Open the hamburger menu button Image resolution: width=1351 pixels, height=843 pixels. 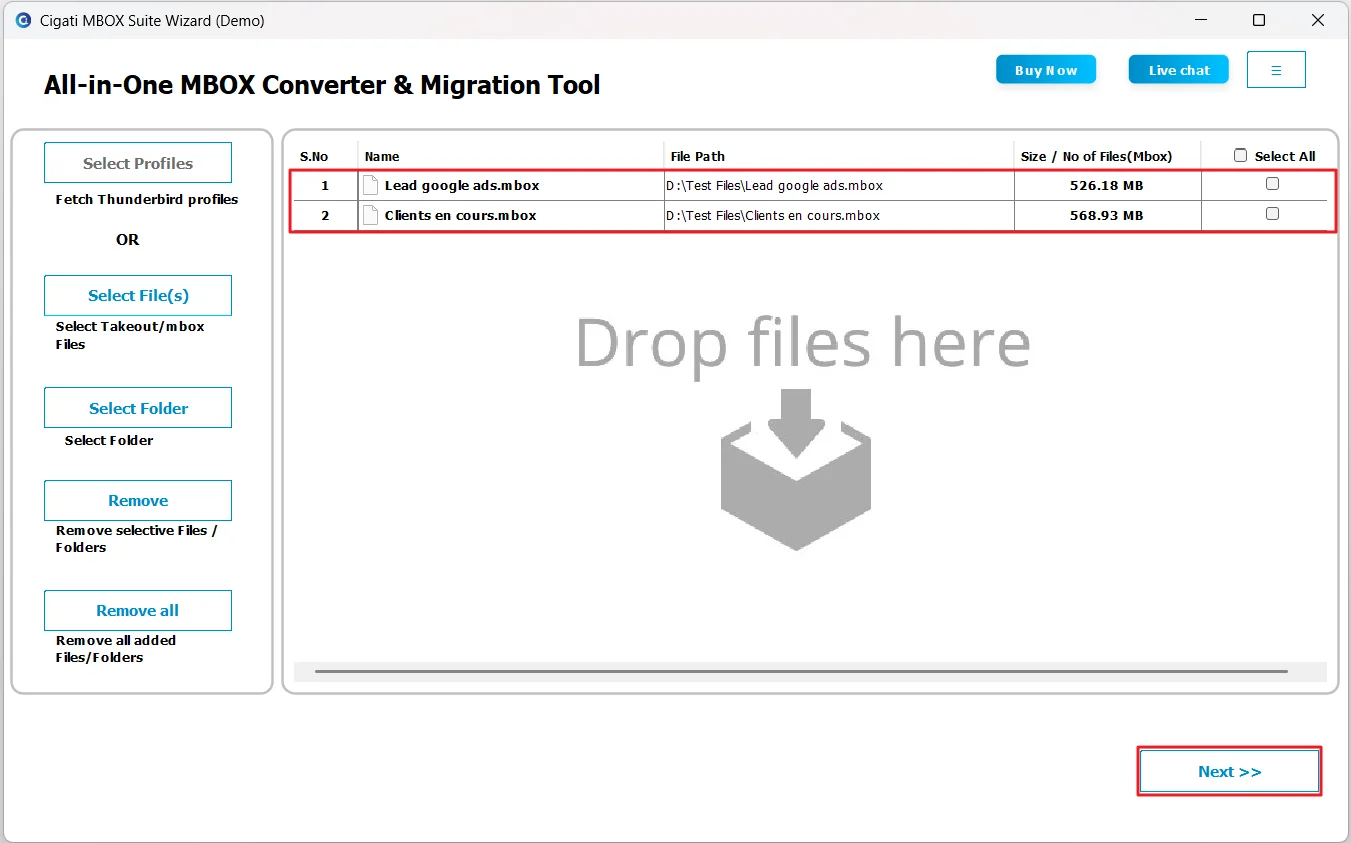coord(1276,70)
